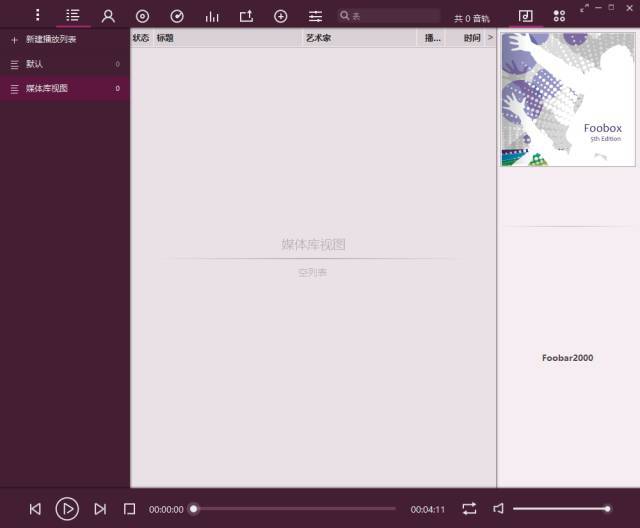Click the export share icon in toolbar
Viewport: 640px width, 528px height.
246,16
